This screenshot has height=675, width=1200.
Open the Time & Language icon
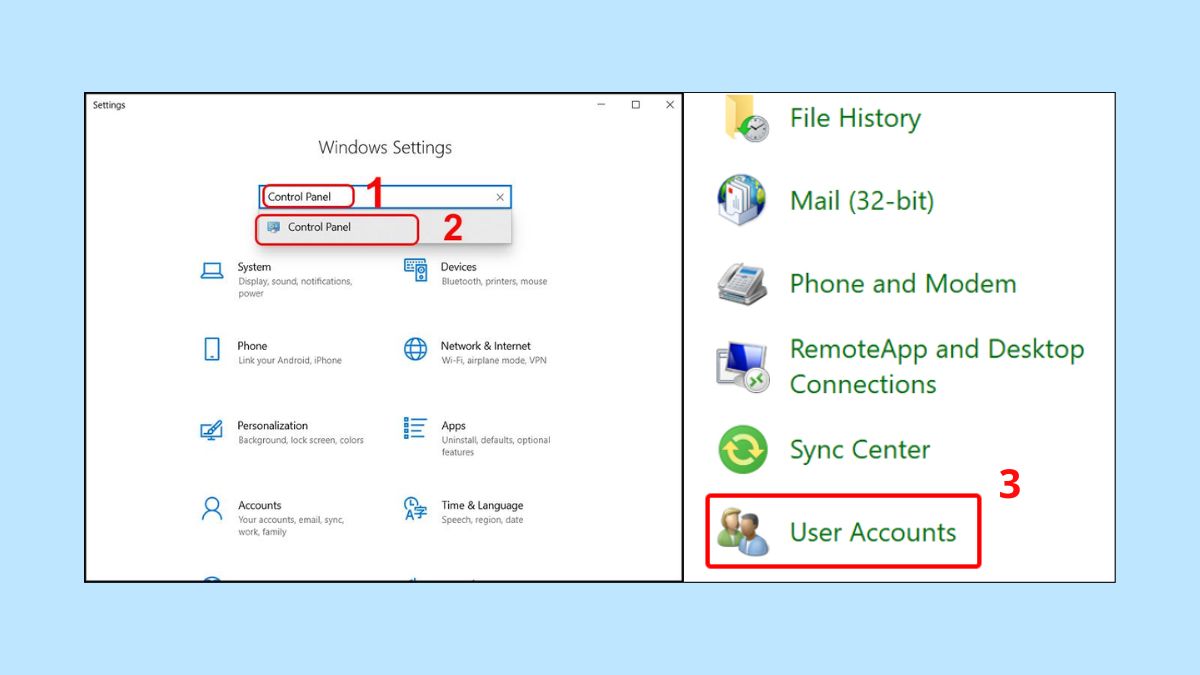coord(415,508)
